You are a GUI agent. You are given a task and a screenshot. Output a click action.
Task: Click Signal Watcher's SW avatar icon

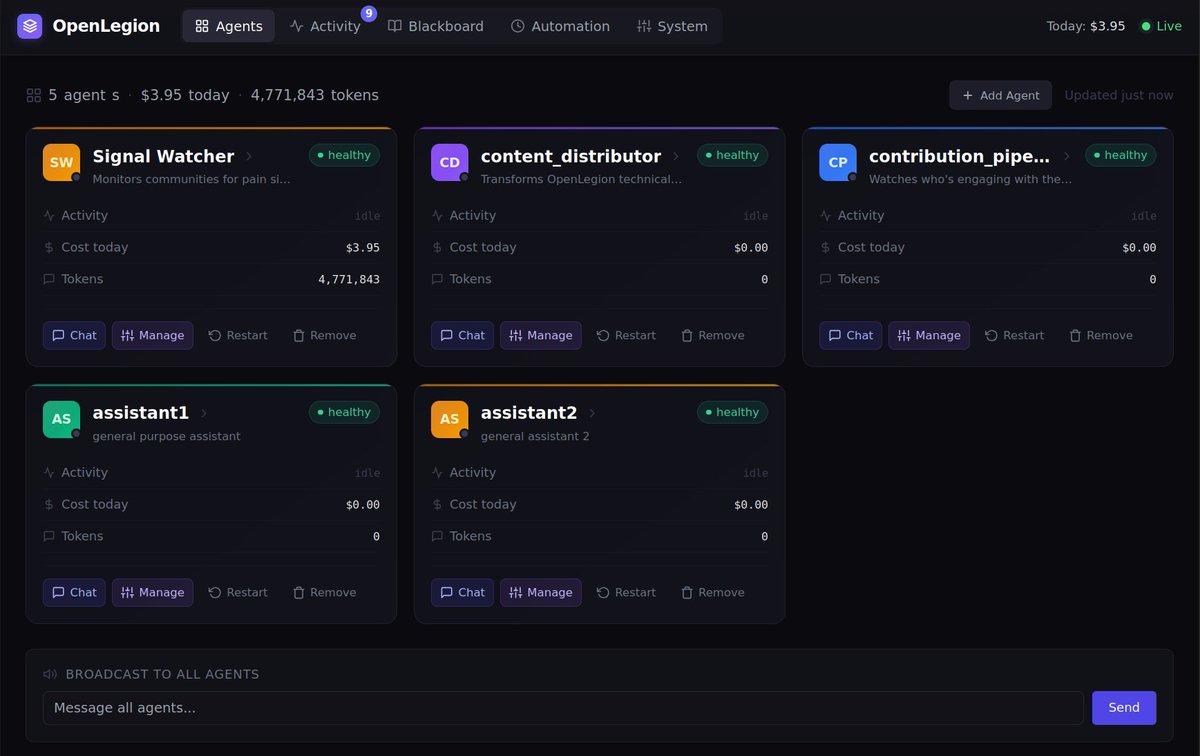pyautogui.click(x=61, y=160)
